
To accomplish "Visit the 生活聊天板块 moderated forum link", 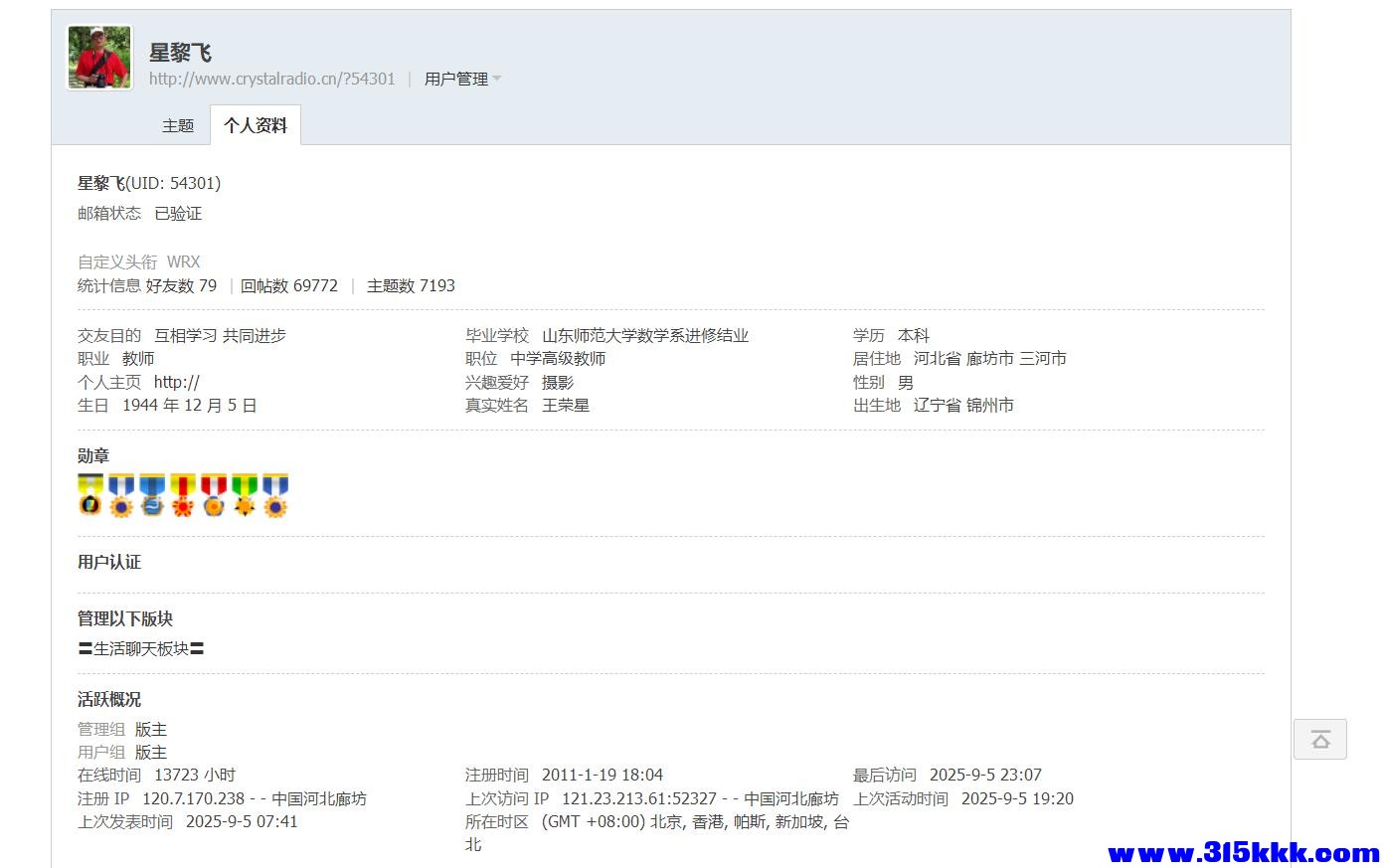I will coord(142,648).
